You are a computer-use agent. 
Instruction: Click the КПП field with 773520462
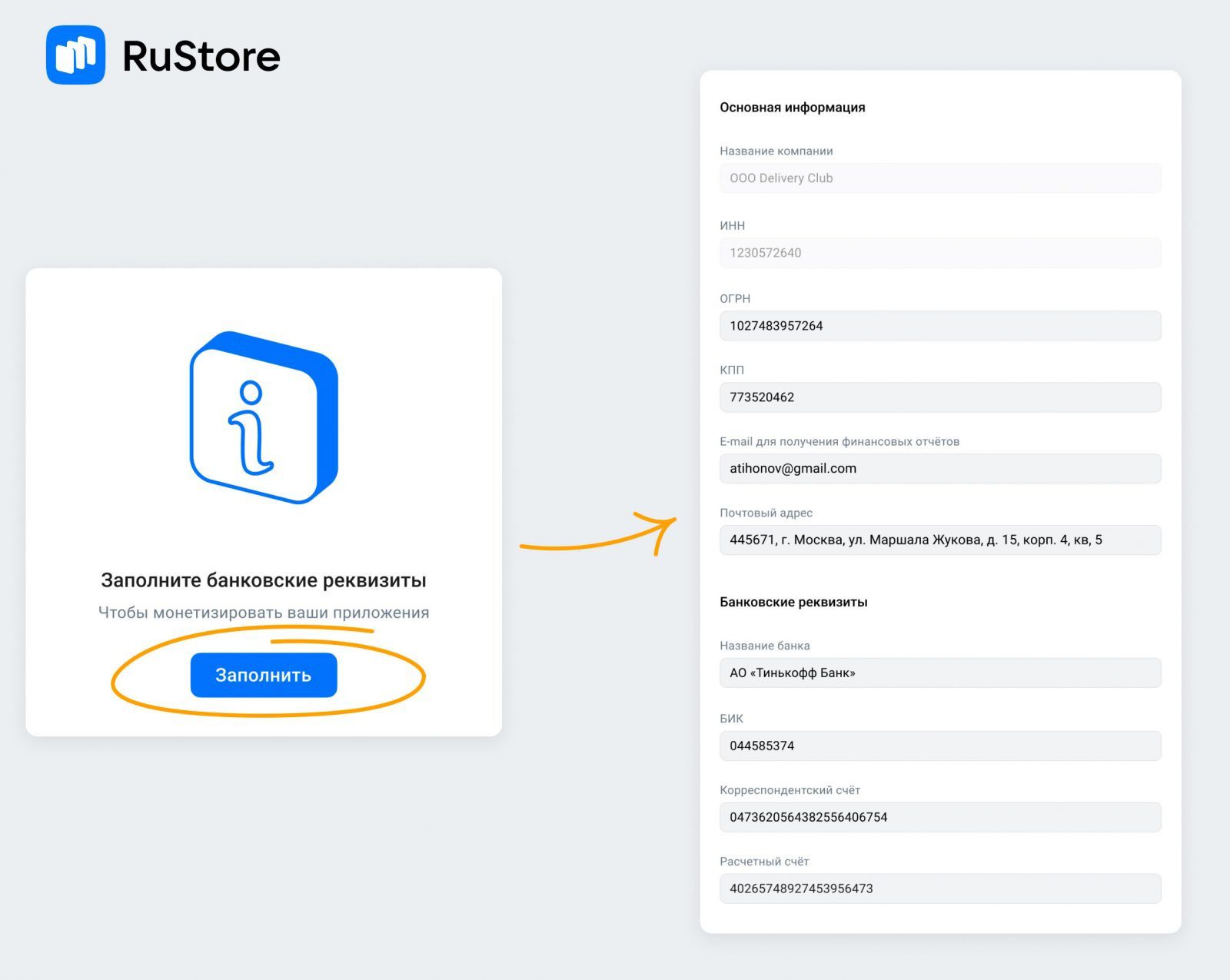click(940, 397)
